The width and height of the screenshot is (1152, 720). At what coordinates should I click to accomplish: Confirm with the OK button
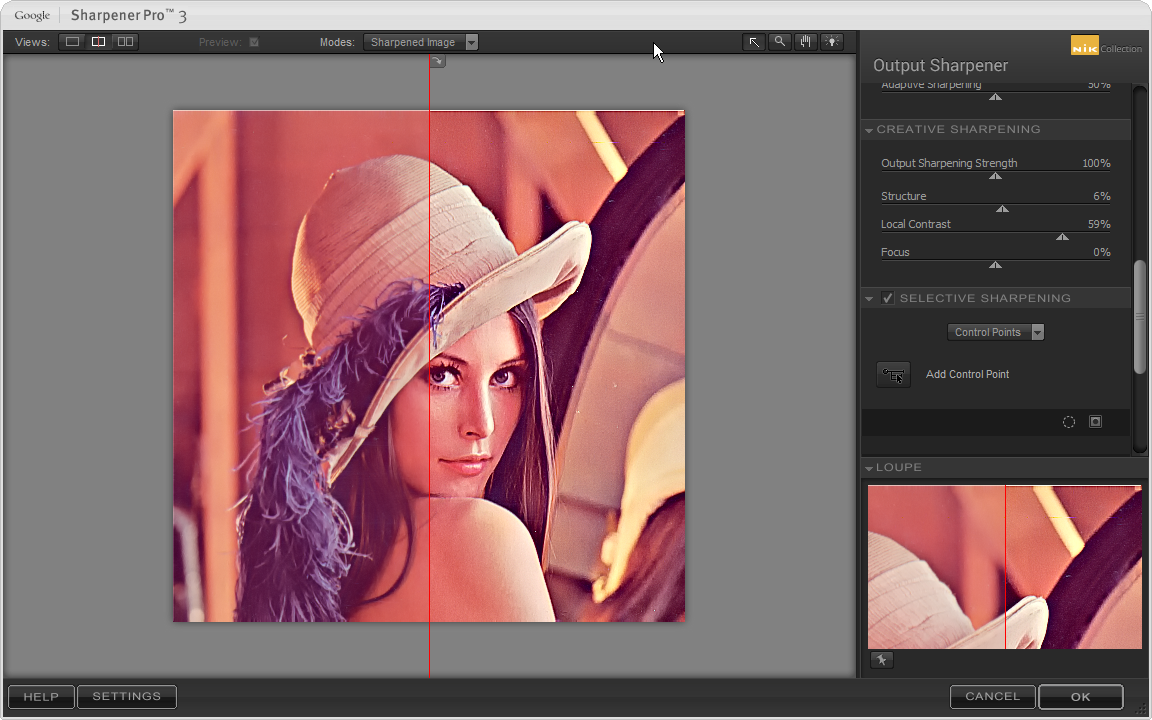(1081, 696)
